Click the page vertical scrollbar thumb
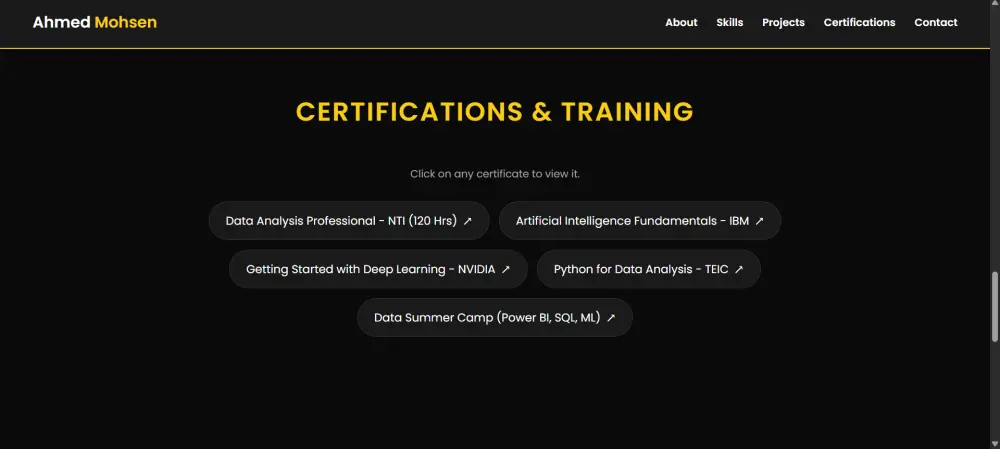The height and width of the screenshot is (449, 1000). (x=995, y=307)
